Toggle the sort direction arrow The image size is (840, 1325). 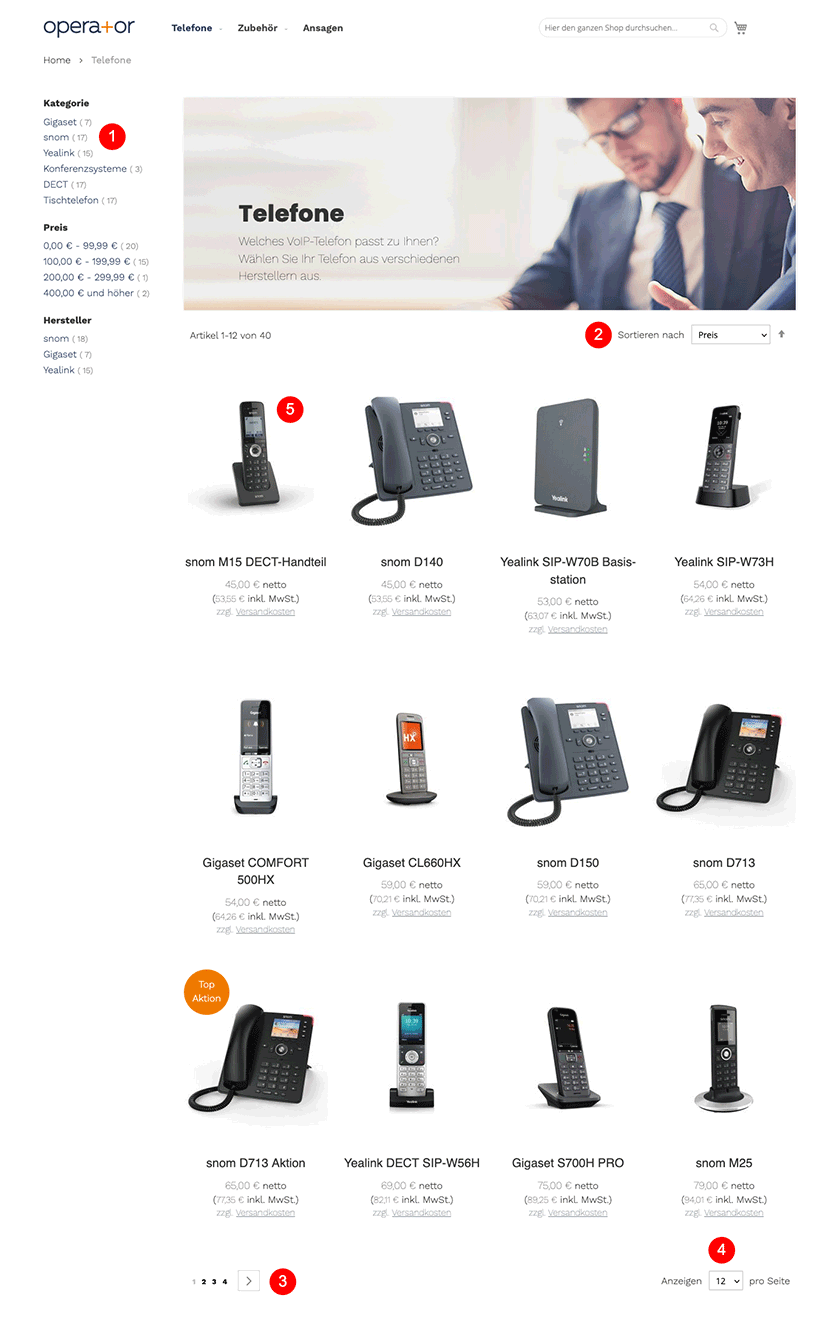[x=782, y=335]
